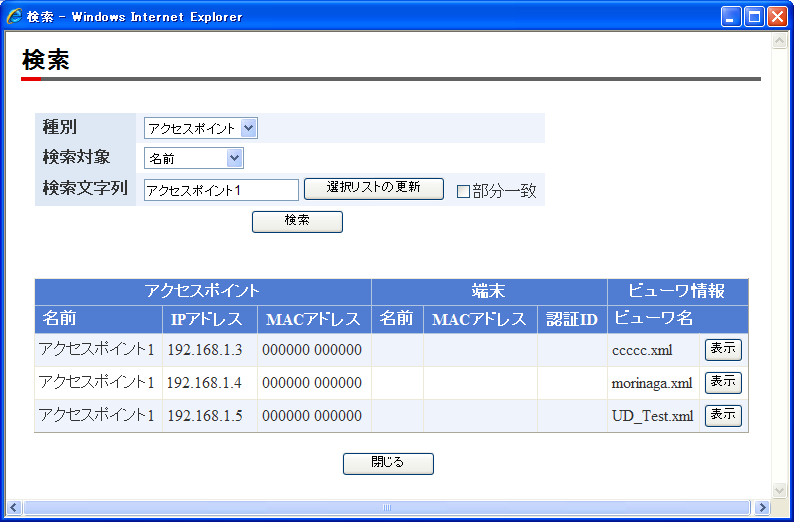The width and height of the screenshot is (794, 522).
Task: Click the vertical scrollbar down arrow
Action: (779, 490)
